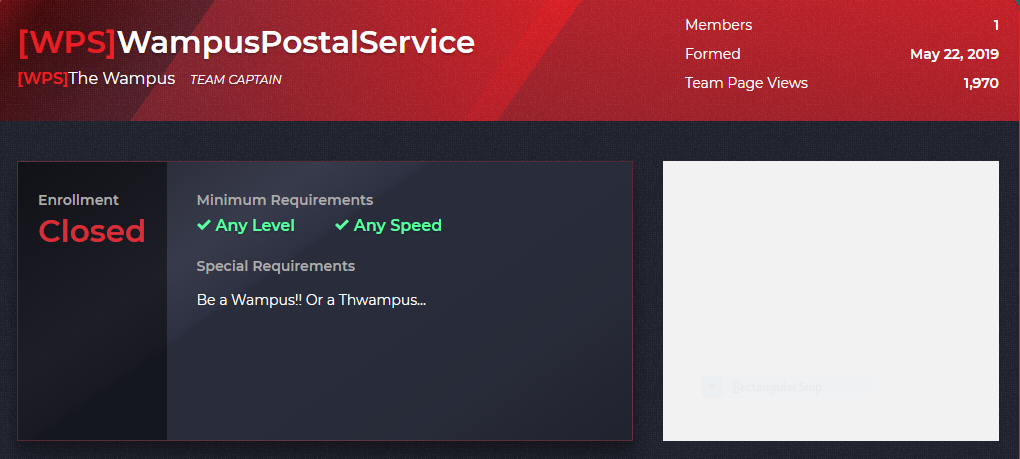This screenshot has height=459, width=1020.
Task: Click the Minimum Requirements heading
Action: coord(285,200)
